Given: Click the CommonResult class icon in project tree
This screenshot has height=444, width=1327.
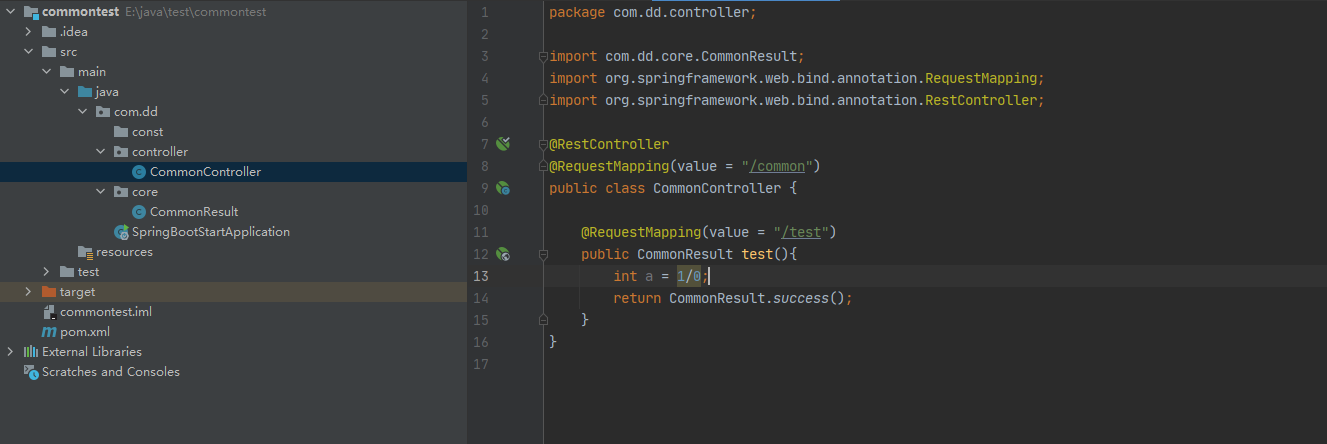Looking at the screenshot, I should pyautogui.click(x=139, y=212).
